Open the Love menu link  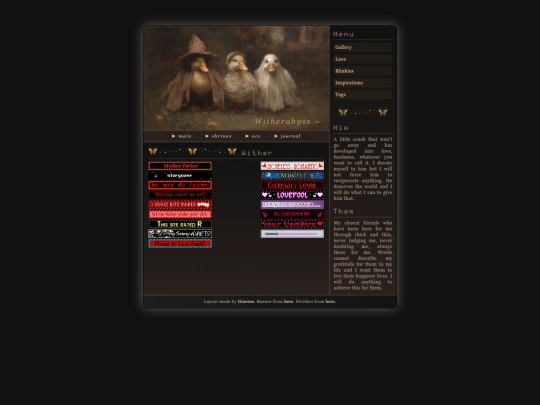pyautogui.click(x=363, y=59)
